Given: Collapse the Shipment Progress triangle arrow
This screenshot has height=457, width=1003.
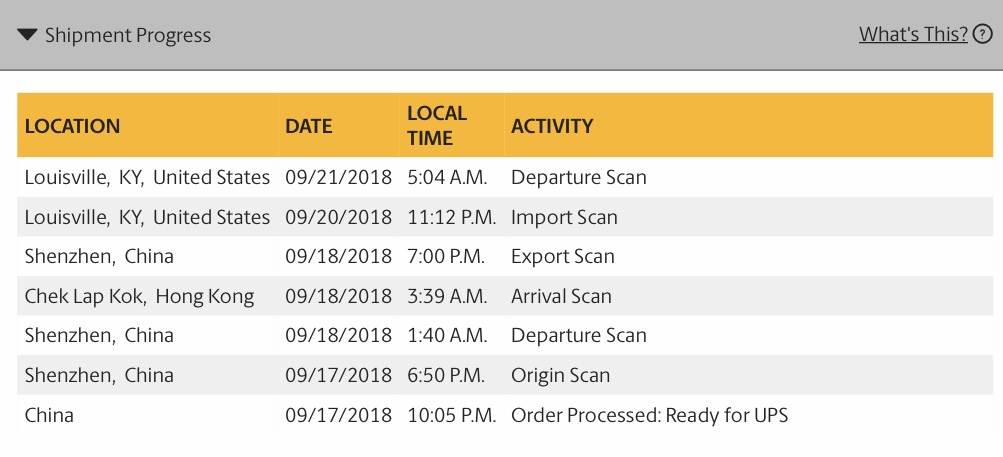Looking at the screenshot, I should pyautogui.click(x=28, y=35).
